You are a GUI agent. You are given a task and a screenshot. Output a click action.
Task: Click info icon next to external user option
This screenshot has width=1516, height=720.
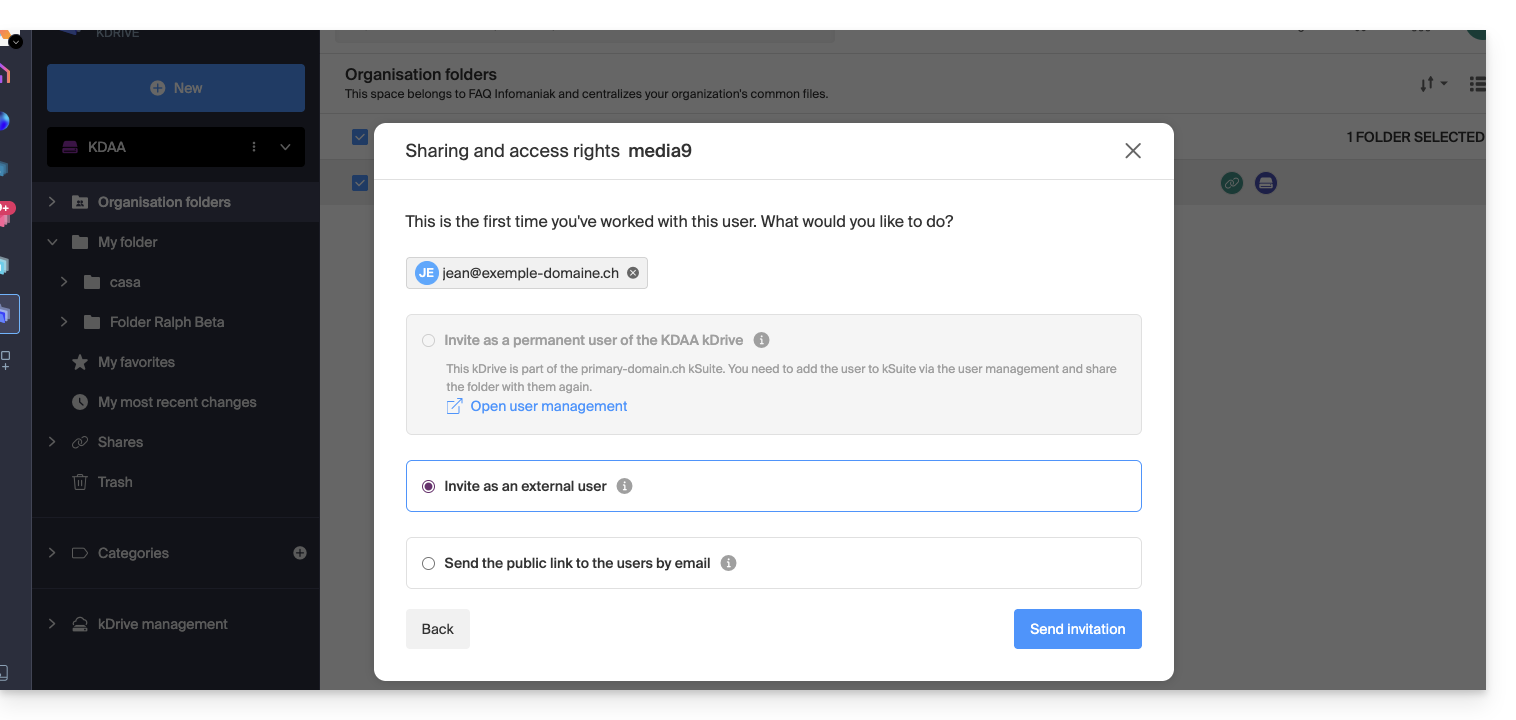[x=624, y=486]
